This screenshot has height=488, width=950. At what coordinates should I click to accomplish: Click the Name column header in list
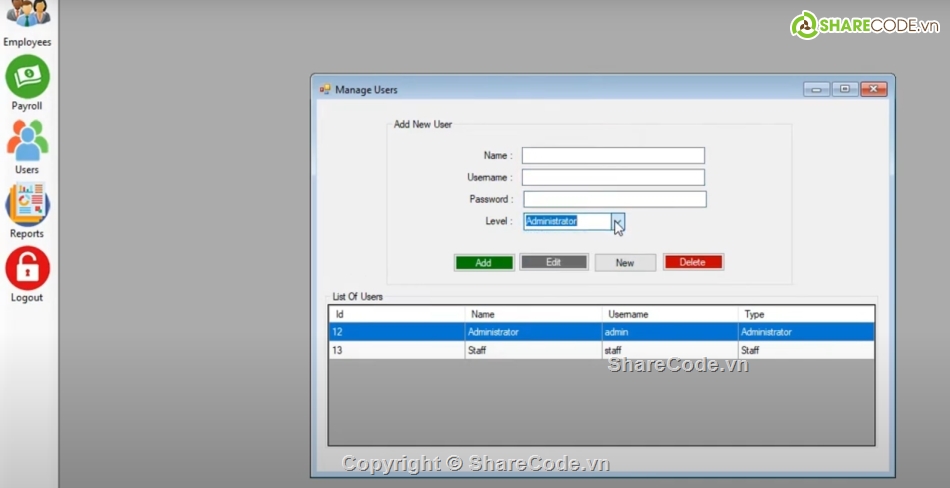(533, 314)
